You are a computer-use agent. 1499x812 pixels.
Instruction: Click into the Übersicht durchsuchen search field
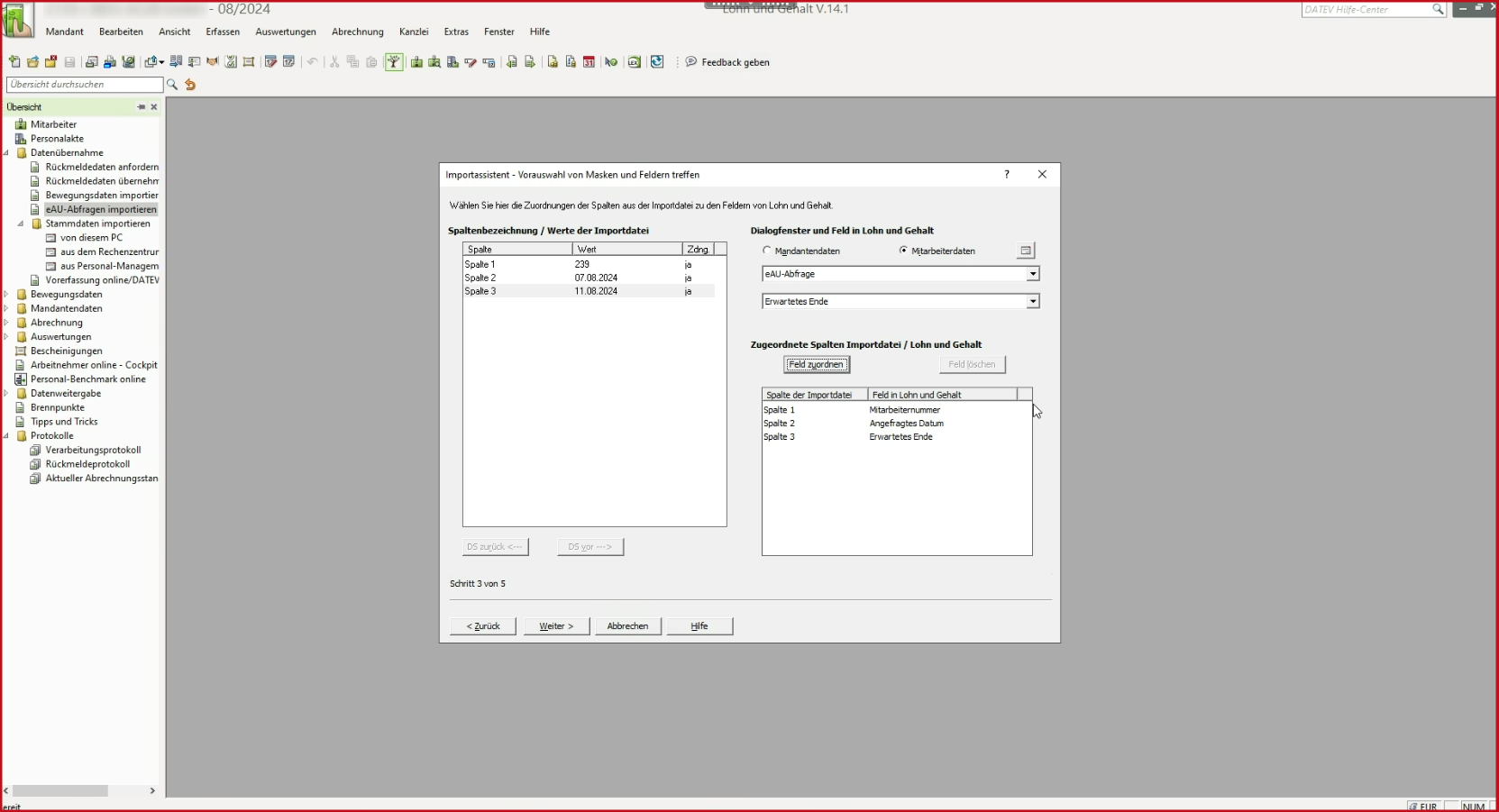[85, 85]
